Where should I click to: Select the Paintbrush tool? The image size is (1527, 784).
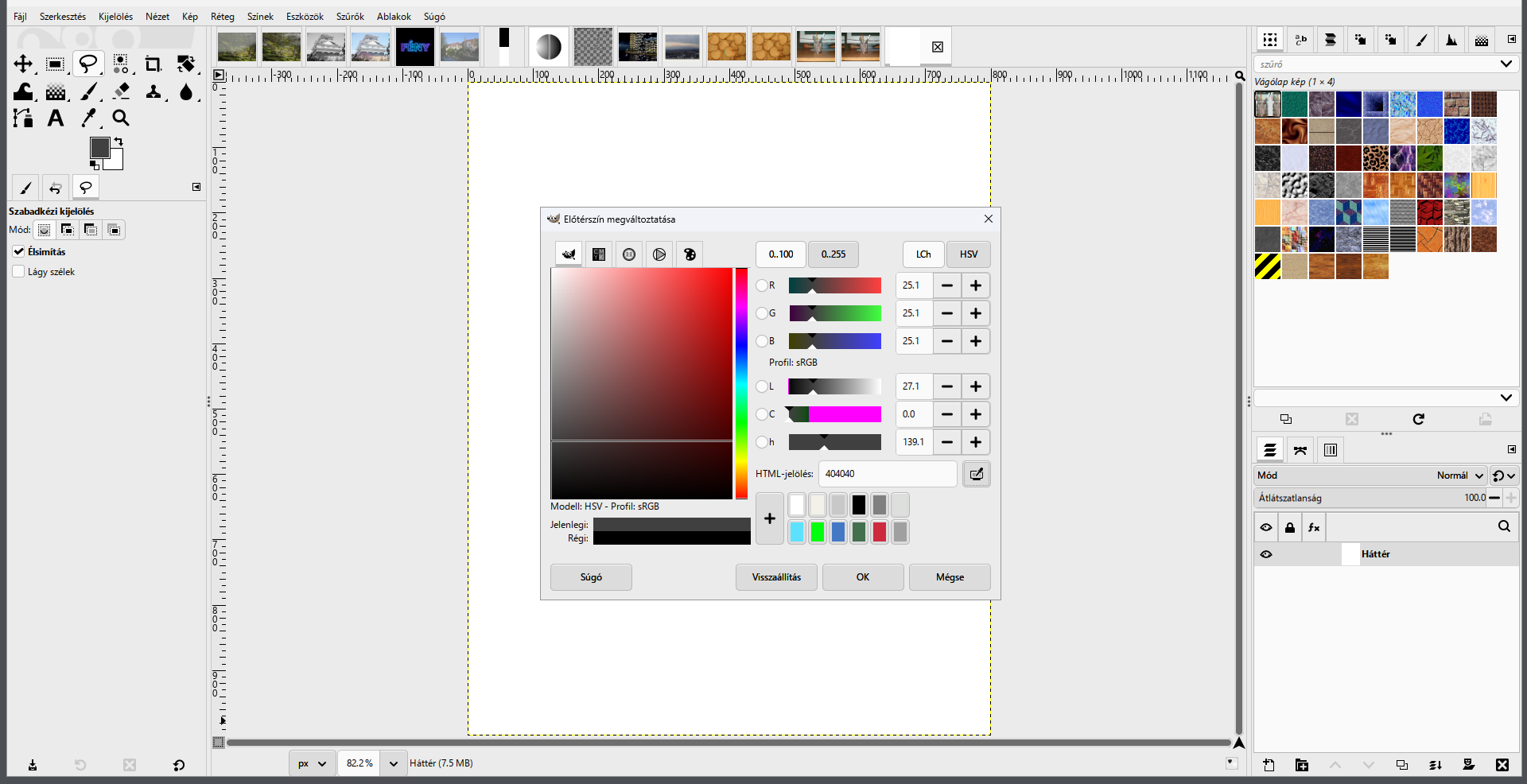click(88, 92)
